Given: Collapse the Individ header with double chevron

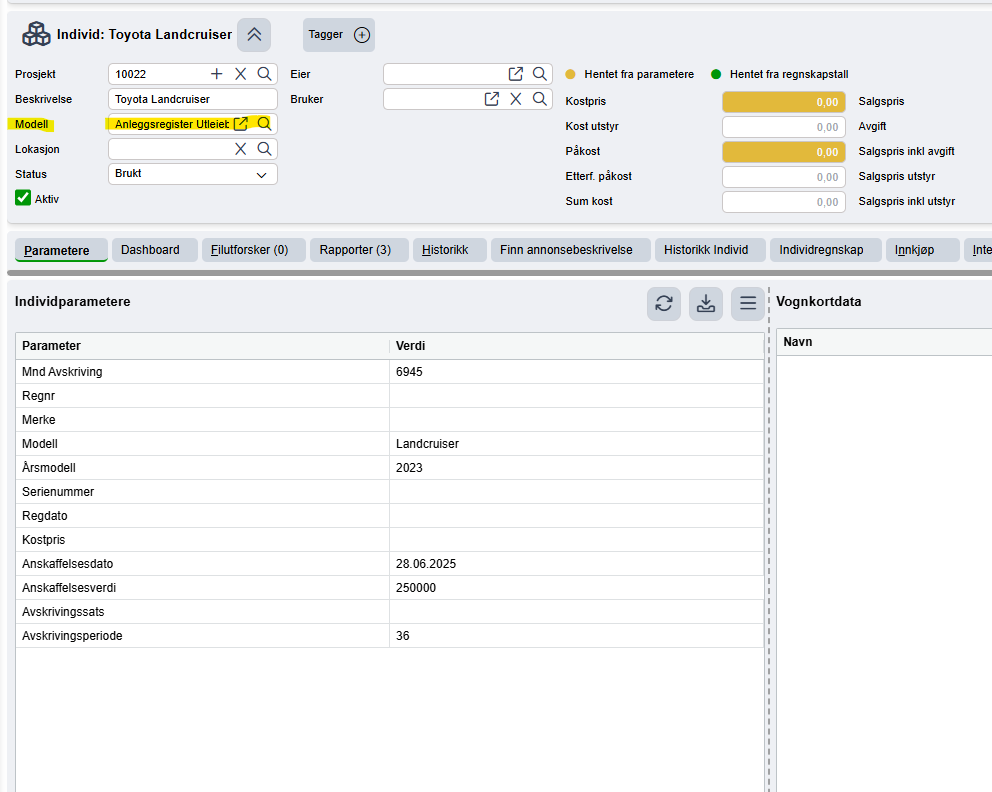Looking at the screenshot, I should [x=254, y=35].
